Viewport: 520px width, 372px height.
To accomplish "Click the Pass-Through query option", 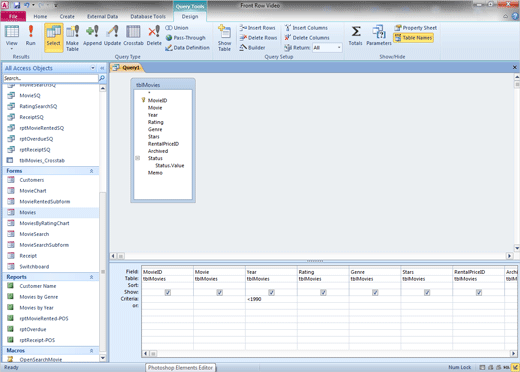I will (x=186, y=38).
